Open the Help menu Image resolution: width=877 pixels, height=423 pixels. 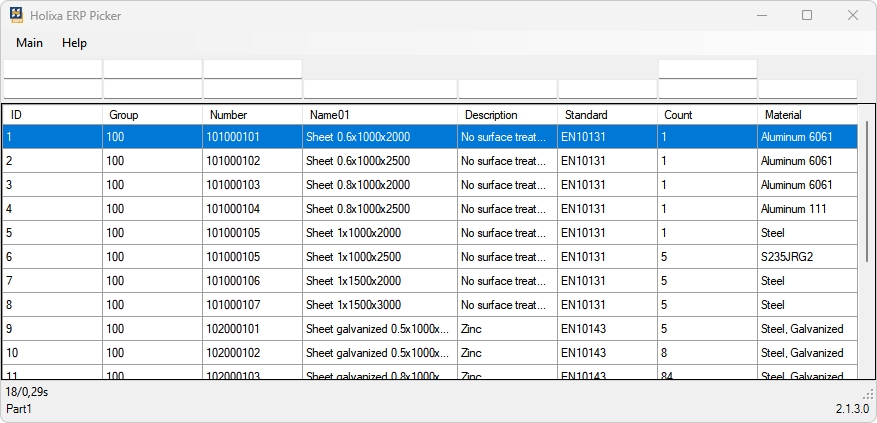[74, 43]
